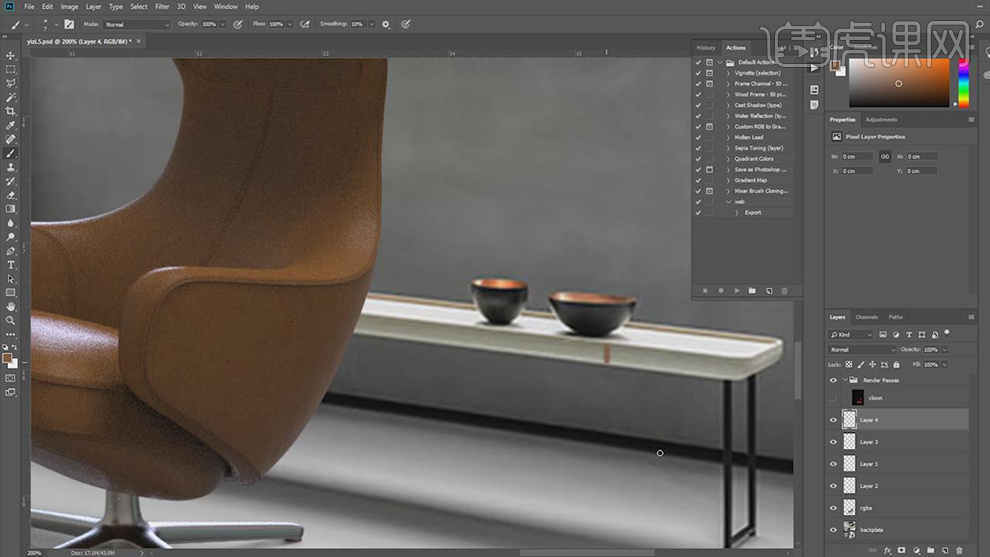Screen dimensions: 990x557
Task: Open the layer blend mode Normal dropdown
Action: [x=863, y=350]
